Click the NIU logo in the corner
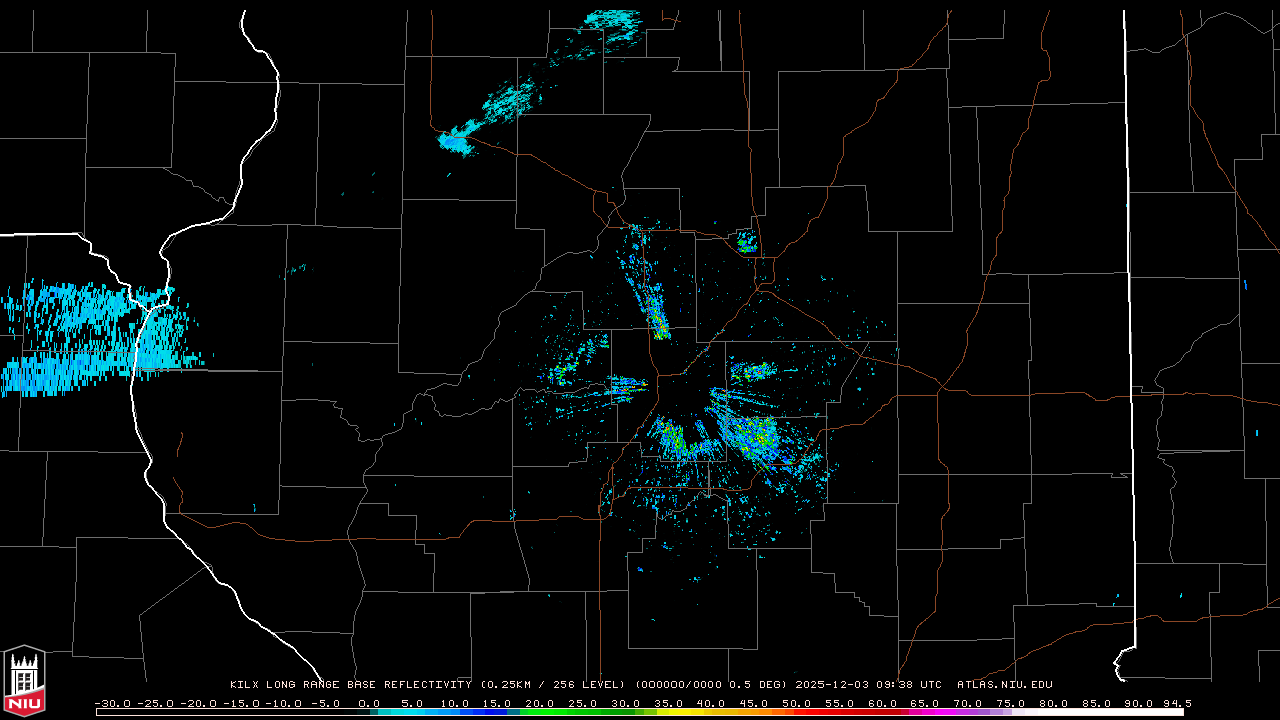This screenshot has width=1280, height=720. pos(24,682)
